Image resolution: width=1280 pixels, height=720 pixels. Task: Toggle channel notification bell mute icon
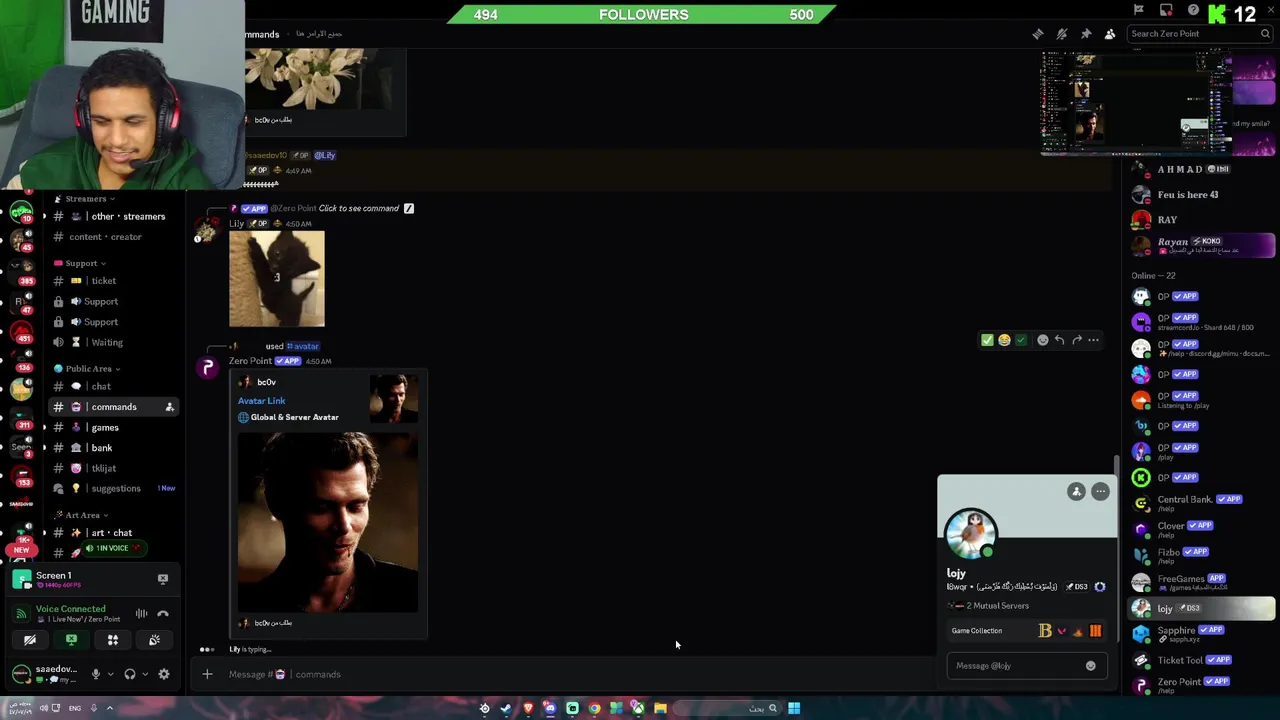coord(1062,34)
